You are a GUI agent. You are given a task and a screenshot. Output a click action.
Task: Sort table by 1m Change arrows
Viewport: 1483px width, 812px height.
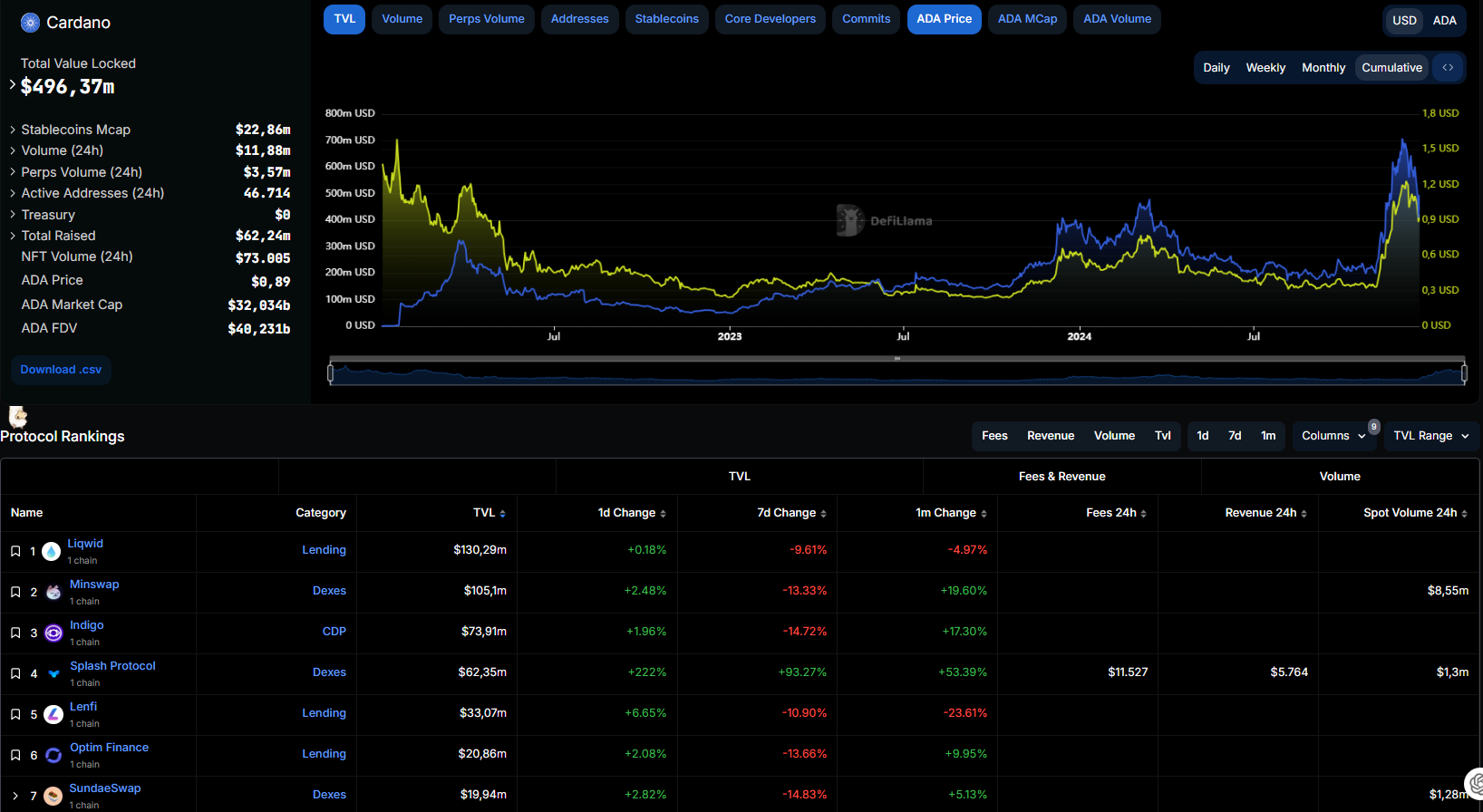click(984, 514)
